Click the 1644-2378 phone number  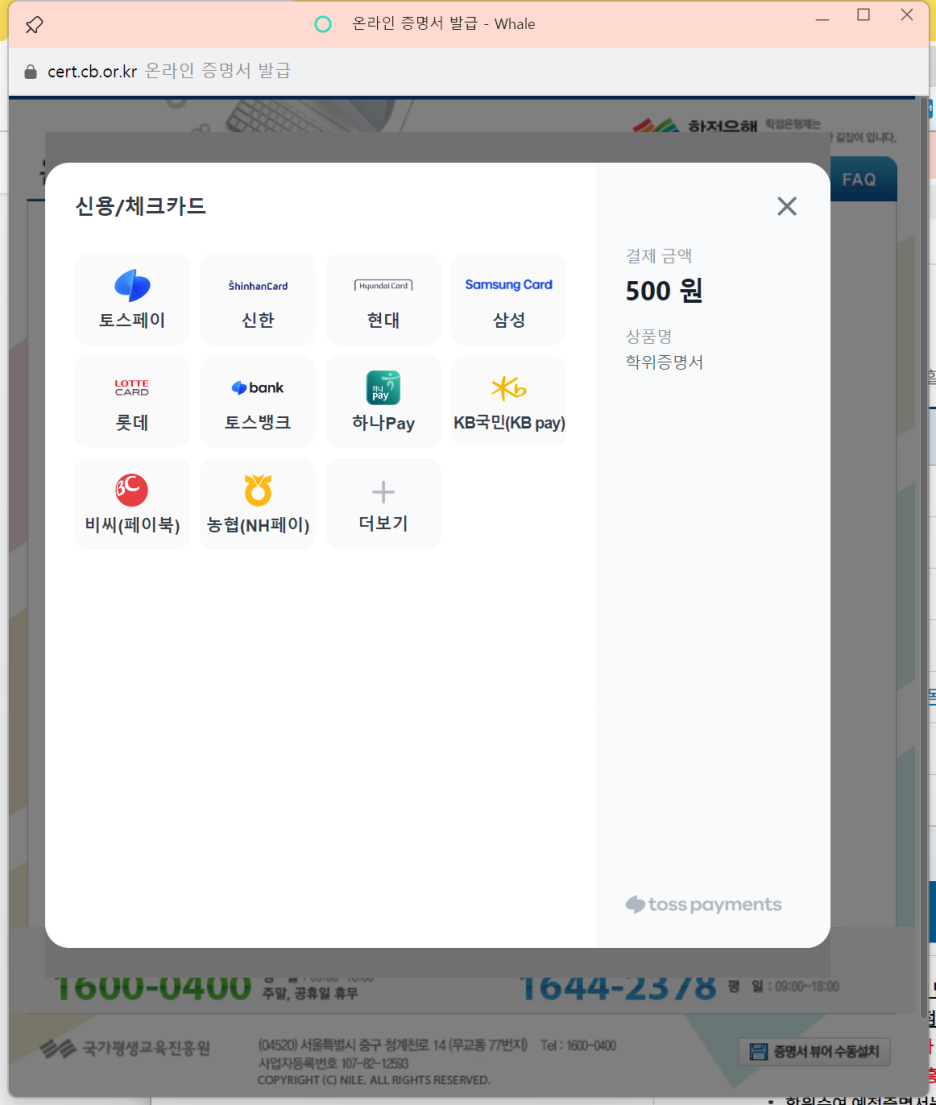click(617, 986)
